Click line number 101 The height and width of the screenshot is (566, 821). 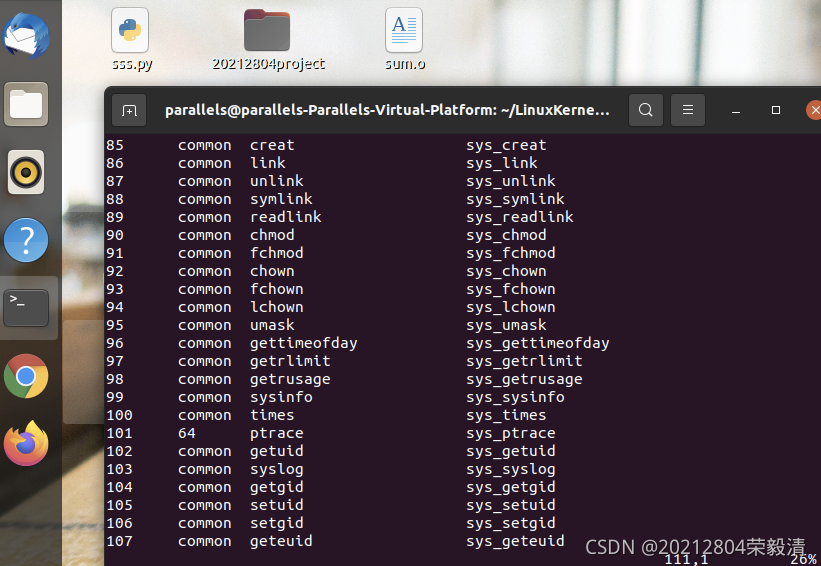(119, 433)
